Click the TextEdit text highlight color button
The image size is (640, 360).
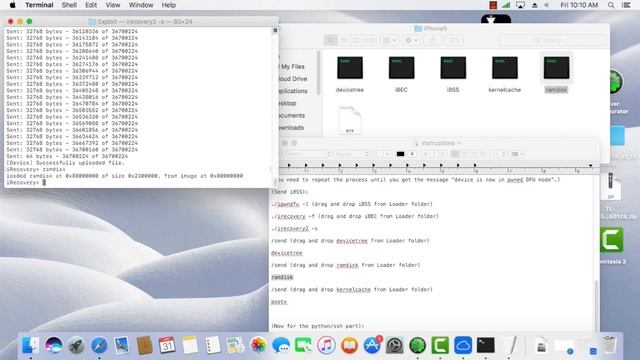[x=412, y=154]
